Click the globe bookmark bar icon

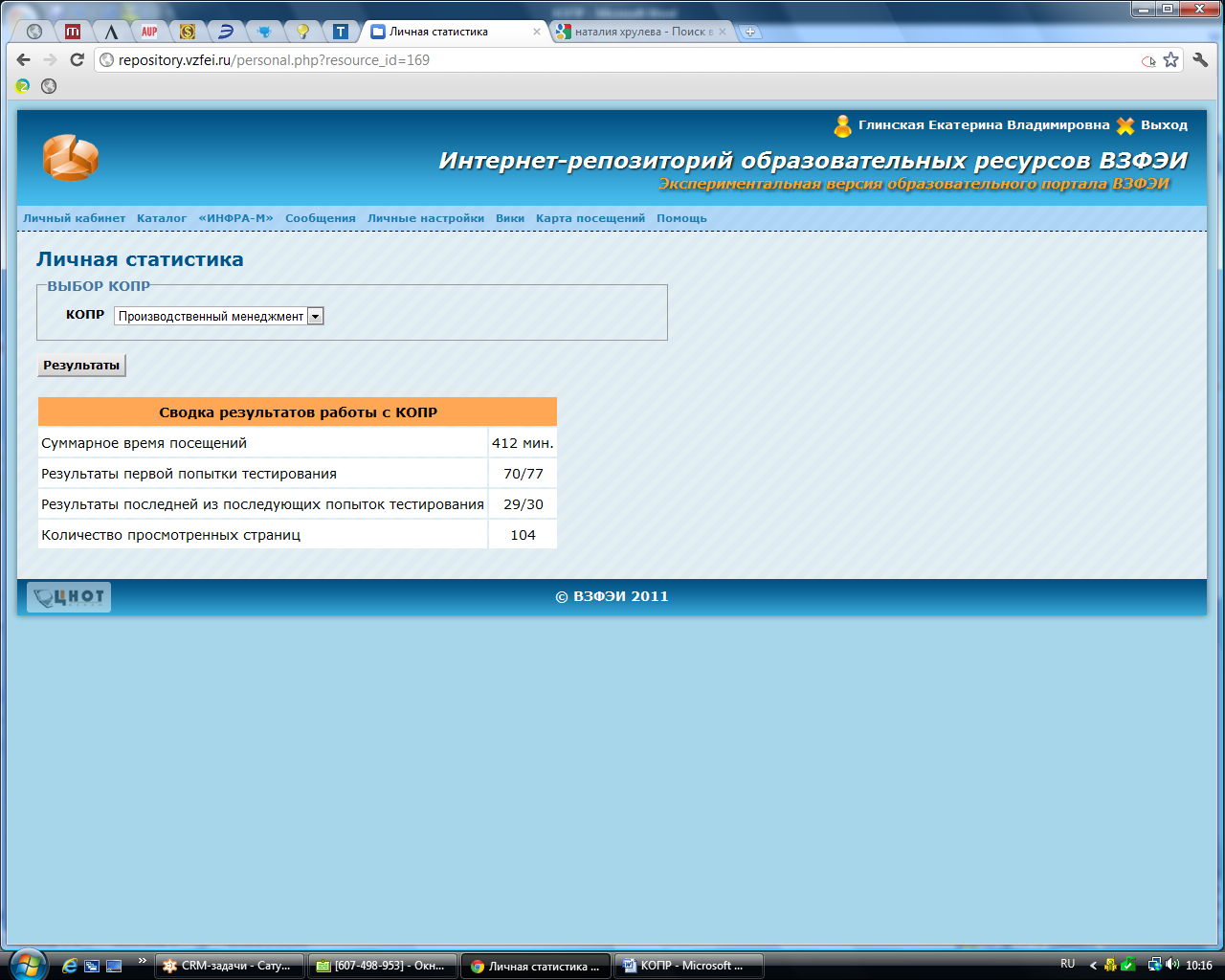coord(49,86)
